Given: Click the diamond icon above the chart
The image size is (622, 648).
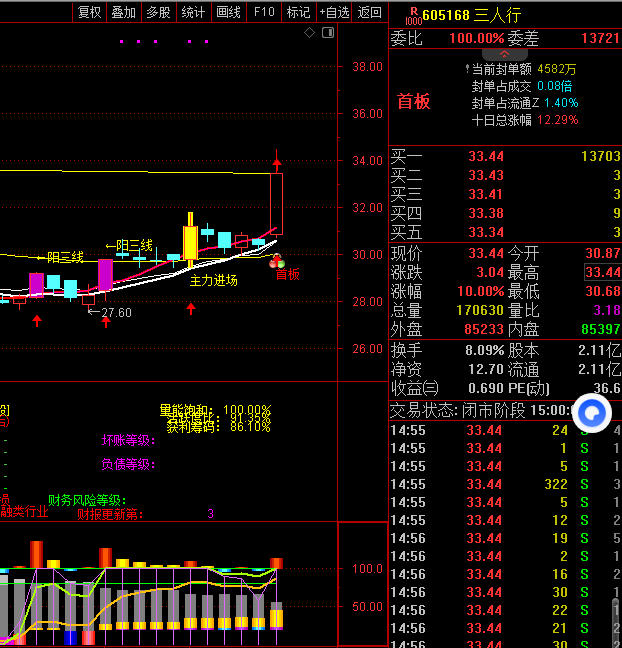Looking at the screenshot, I should coord(310,33).
